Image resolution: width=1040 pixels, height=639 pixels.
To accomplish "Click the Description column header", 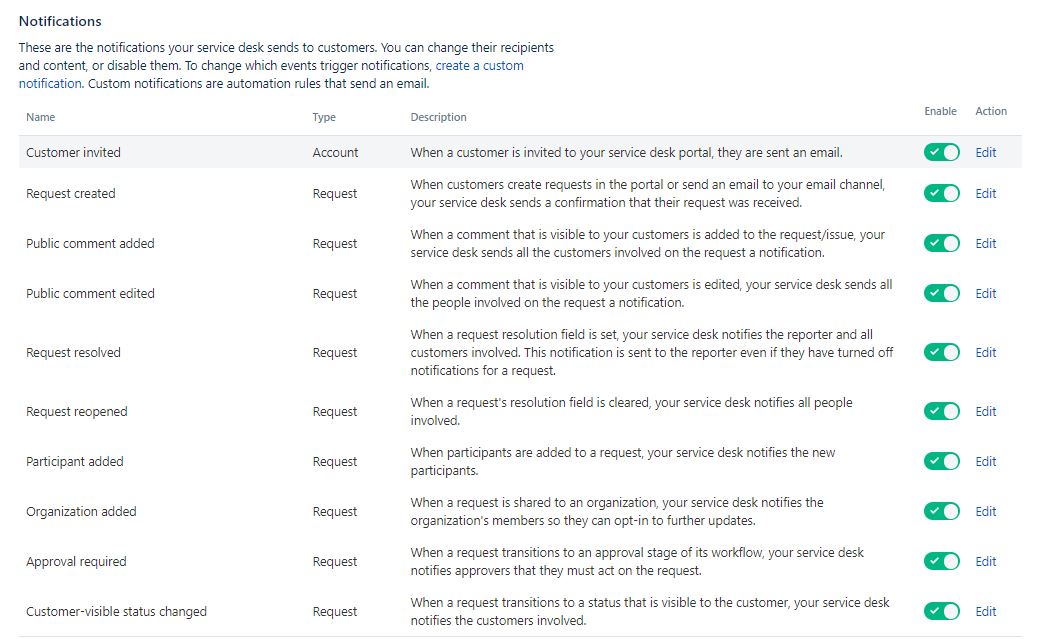I will pos(438,117).
